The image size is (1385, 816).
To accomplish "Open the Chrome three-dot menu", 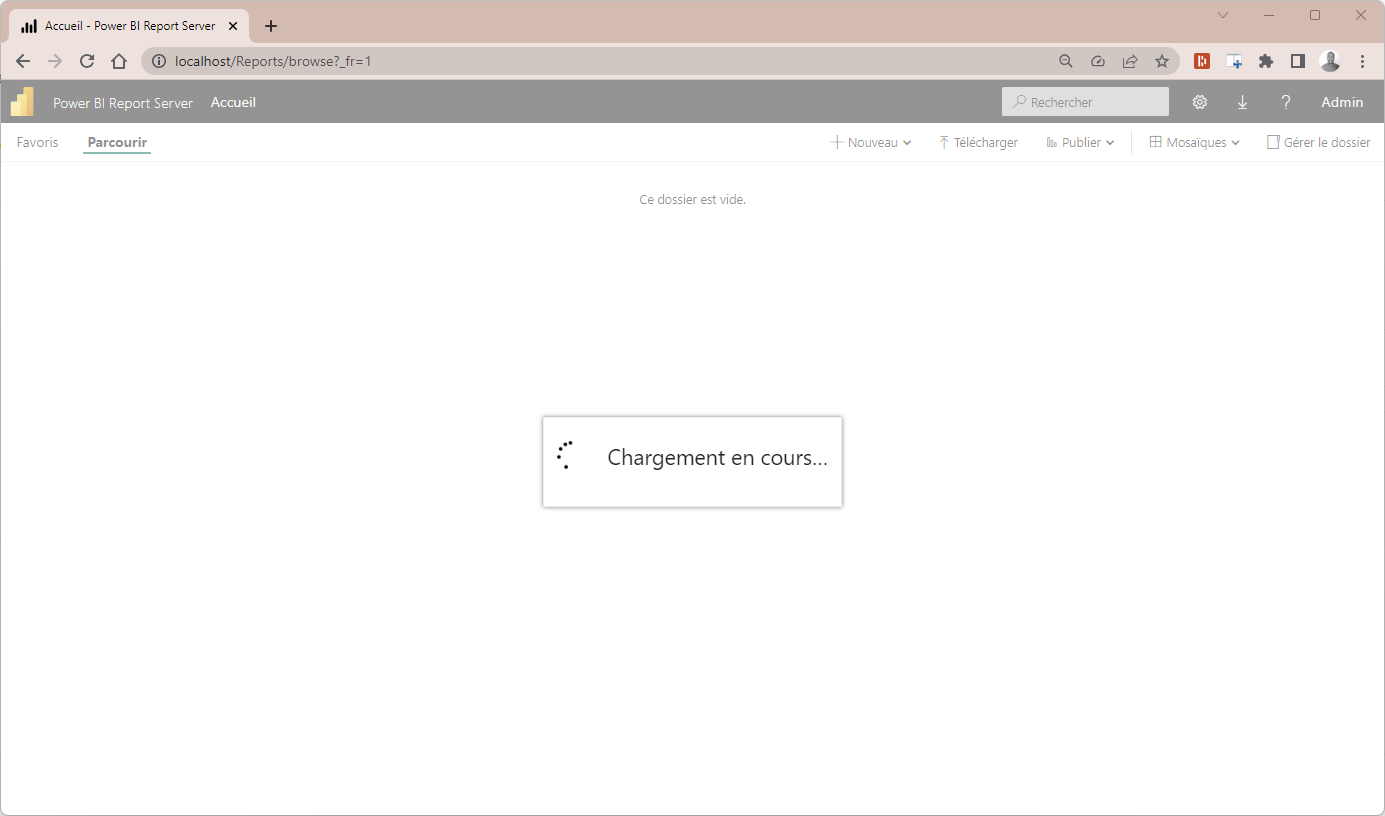I will tap(1362, 61).
